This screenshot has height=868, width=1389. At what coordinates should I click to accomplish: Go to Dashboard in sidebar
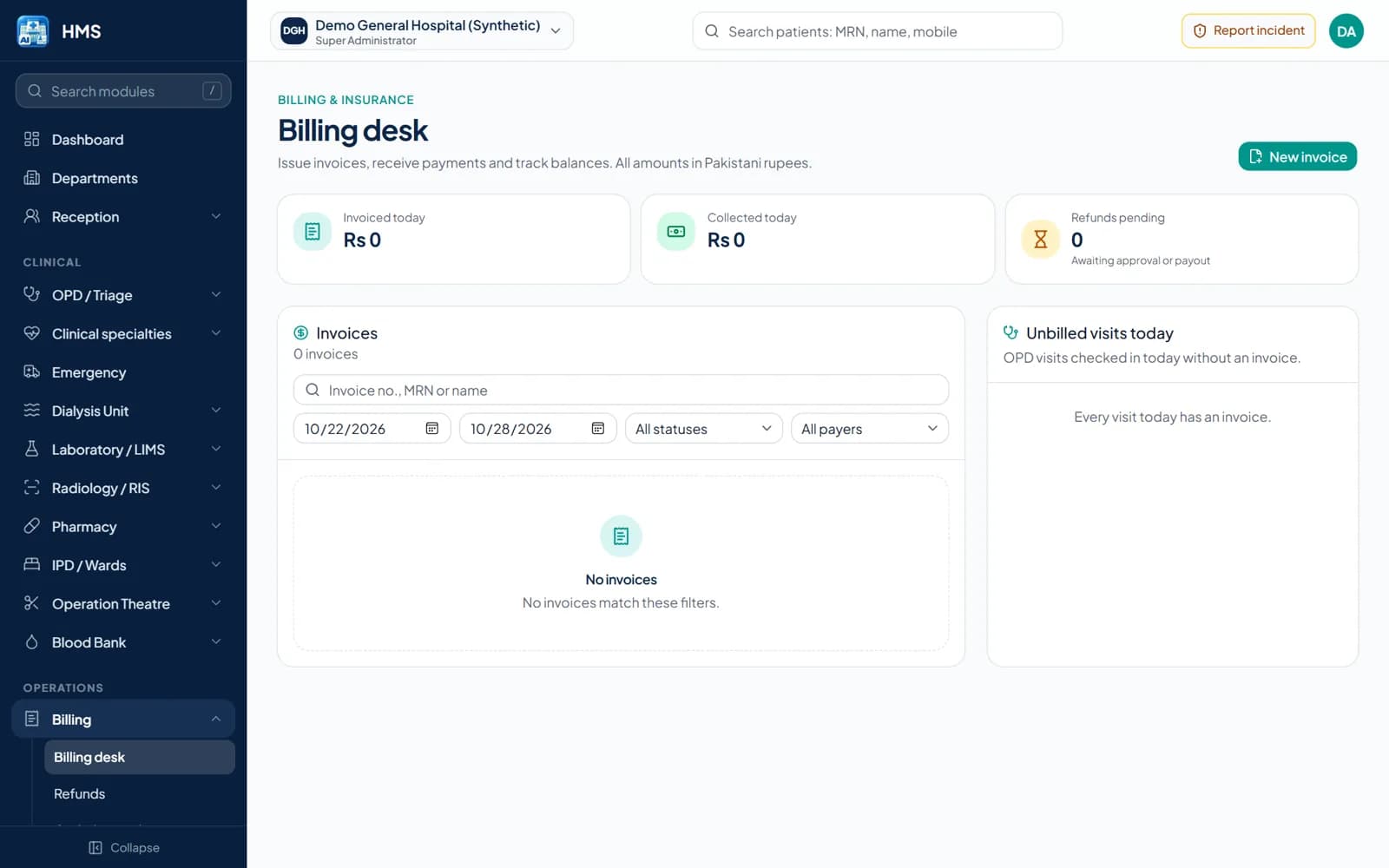click(123, 140)
